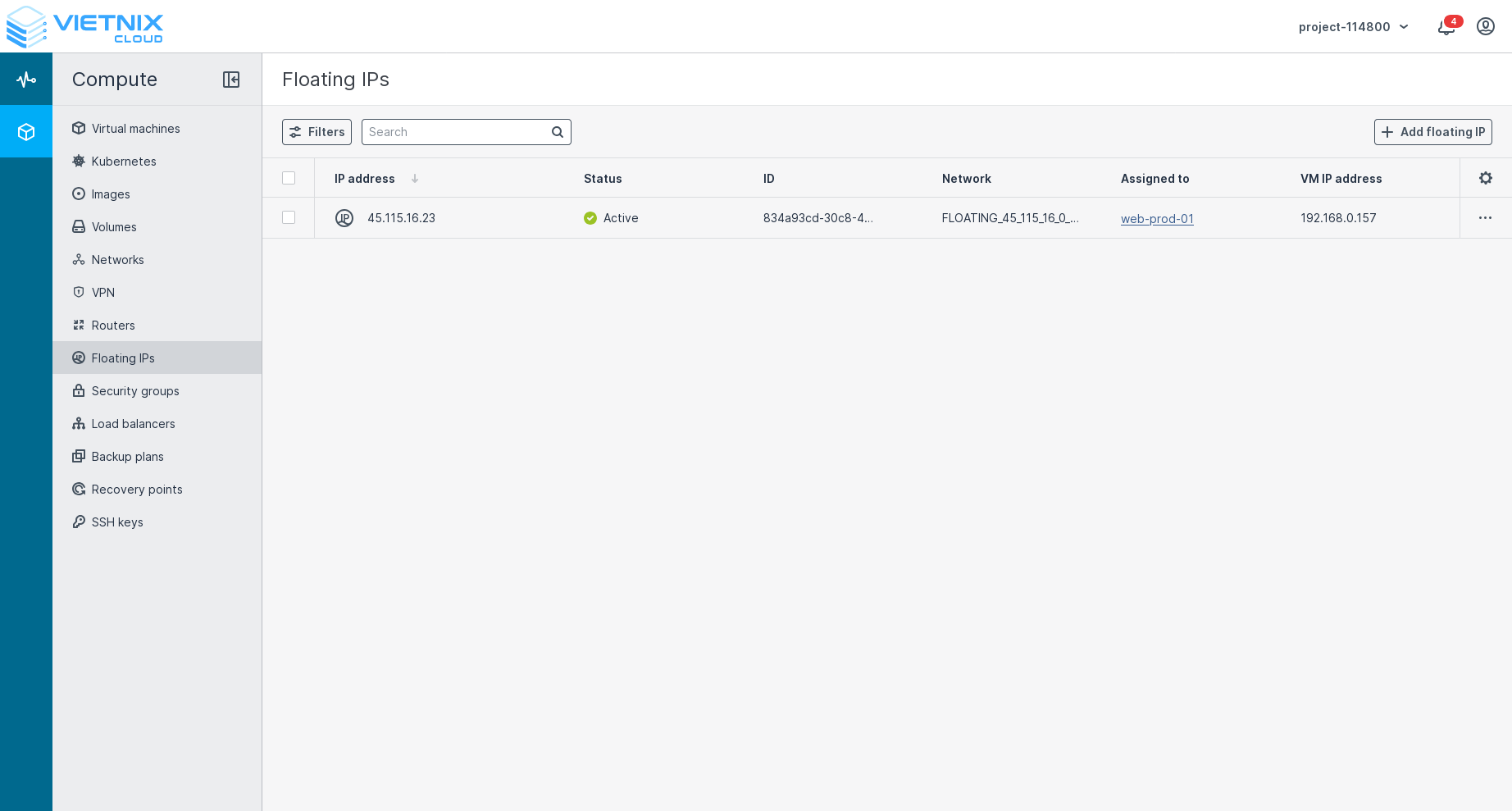Click the notification bell showing 4 alerts
1512x811 pixels.
tap(1445, 26)
